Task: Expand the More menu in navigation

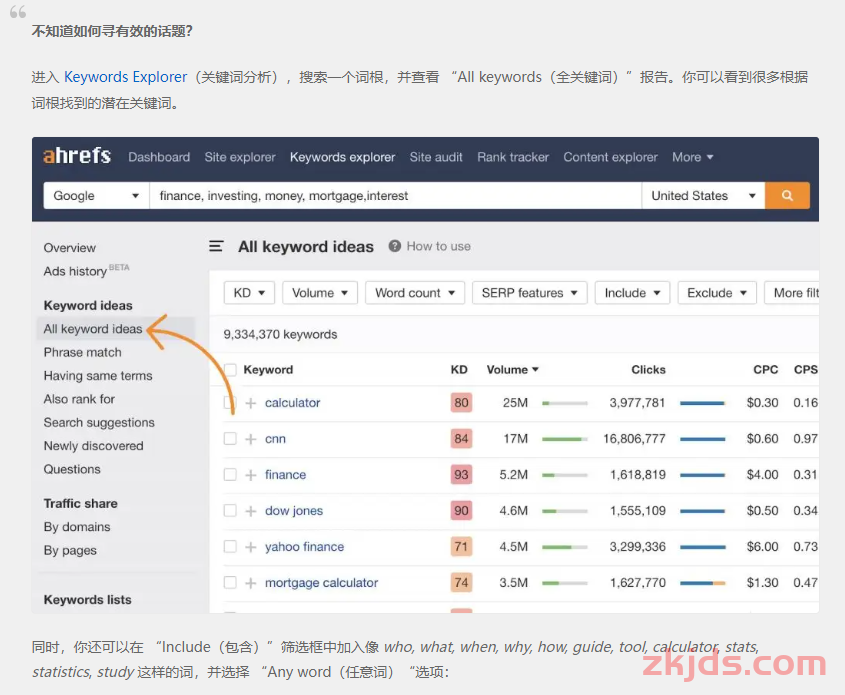Action: pyautogui.click(x=692, y=157)
